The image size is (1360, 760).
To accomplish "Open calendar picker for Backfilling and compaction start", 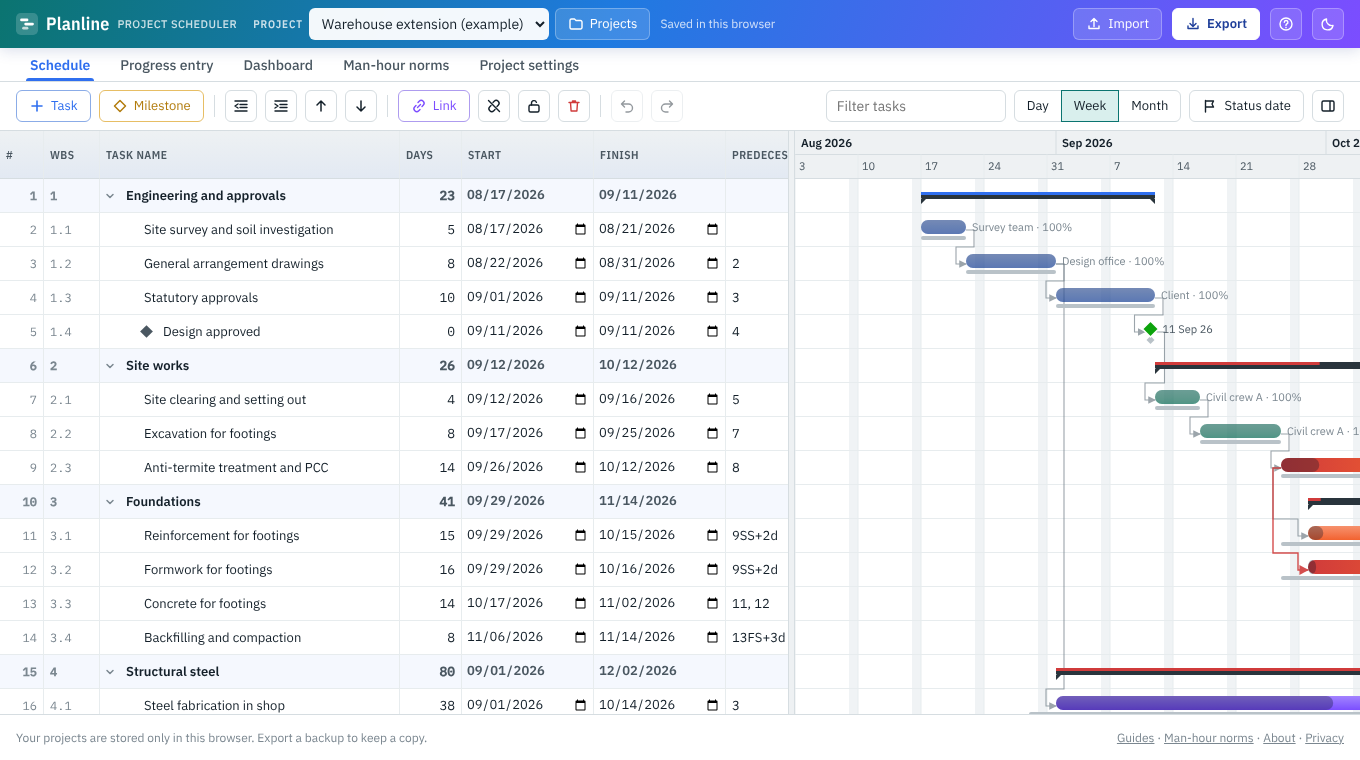I will tap(581, 638).
